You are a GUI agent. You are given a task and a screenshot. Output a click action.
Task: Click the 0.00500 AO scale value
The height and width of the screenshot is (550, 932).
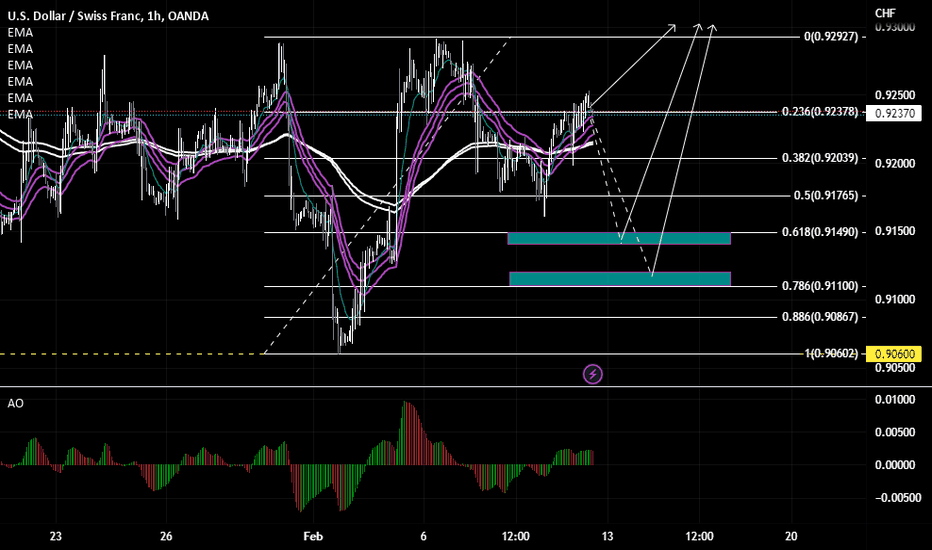[895, 432]
